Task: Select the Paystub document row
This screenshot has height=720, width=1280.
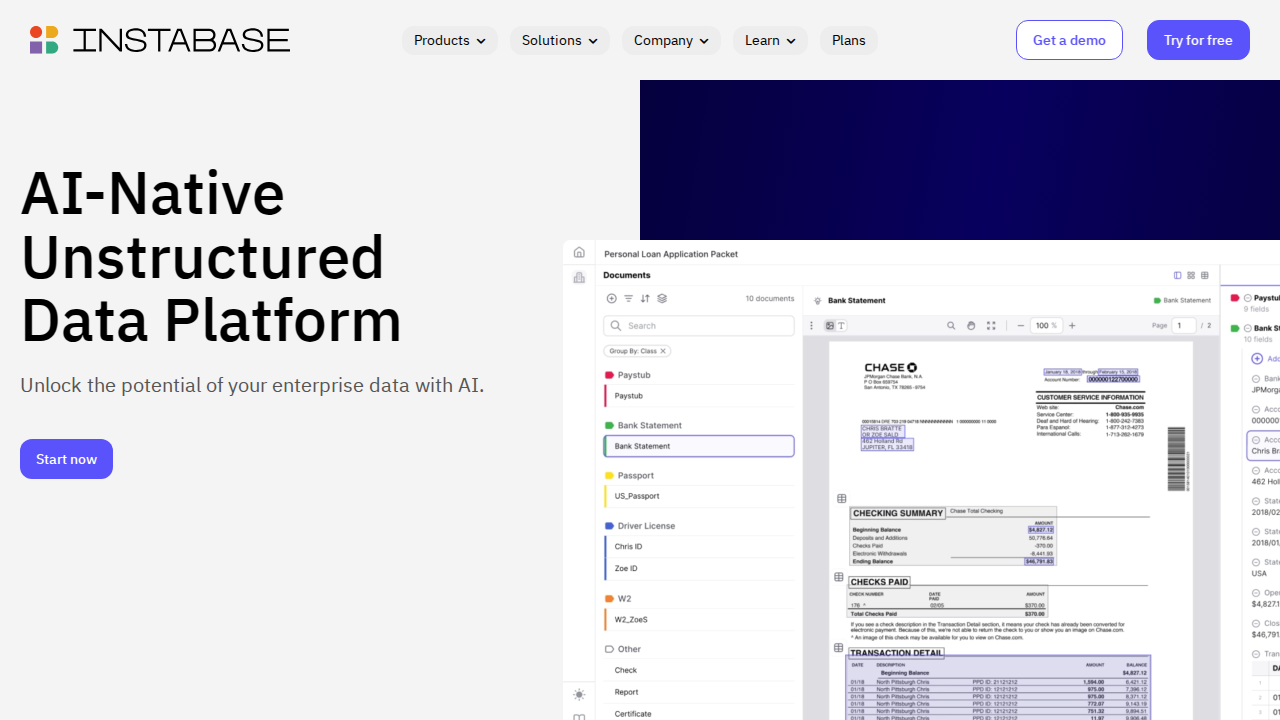Action: (x=699, y=396)
